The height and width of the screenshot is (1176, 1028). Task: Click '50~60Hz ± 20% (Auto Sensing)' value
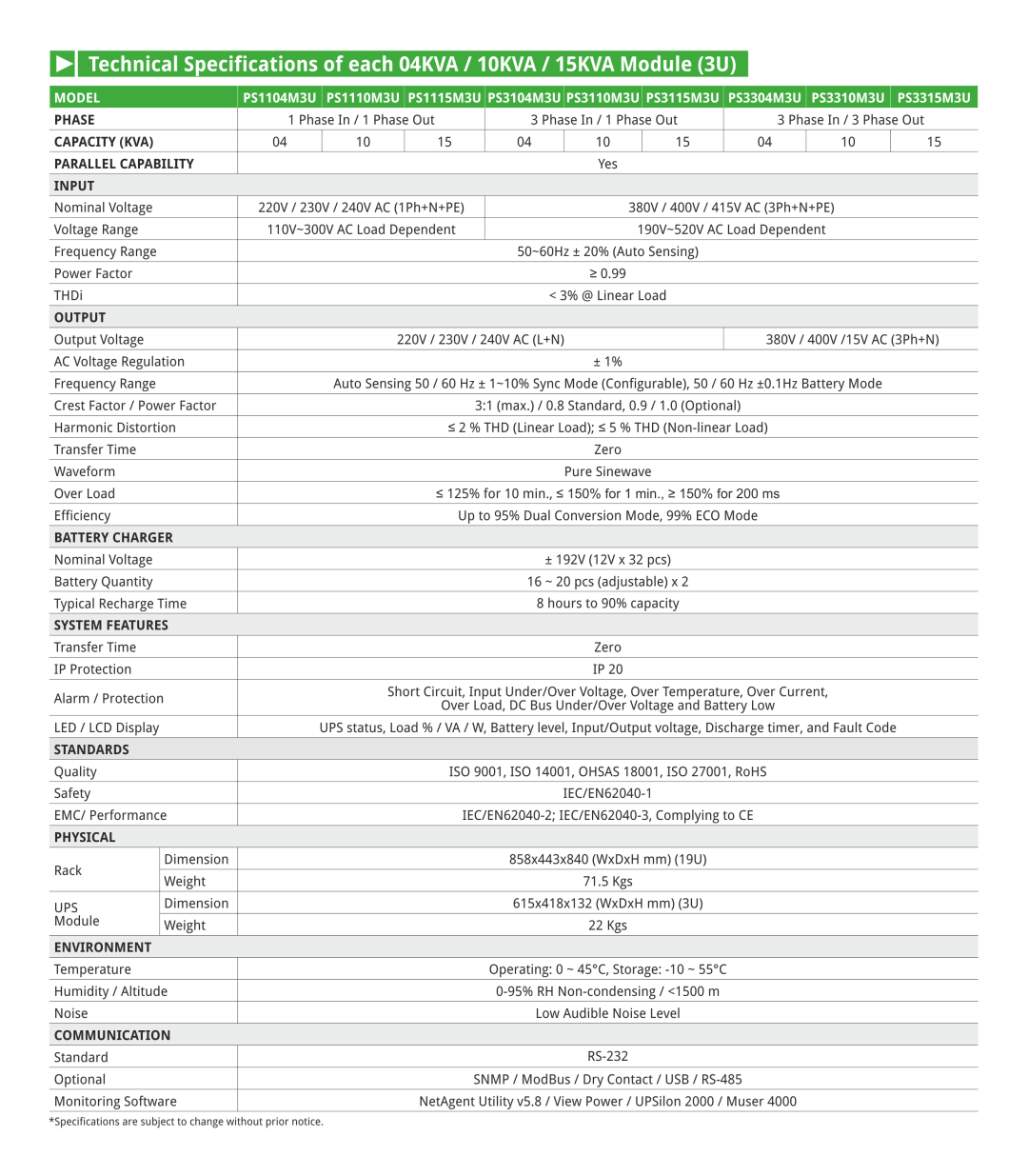[607, 251]
